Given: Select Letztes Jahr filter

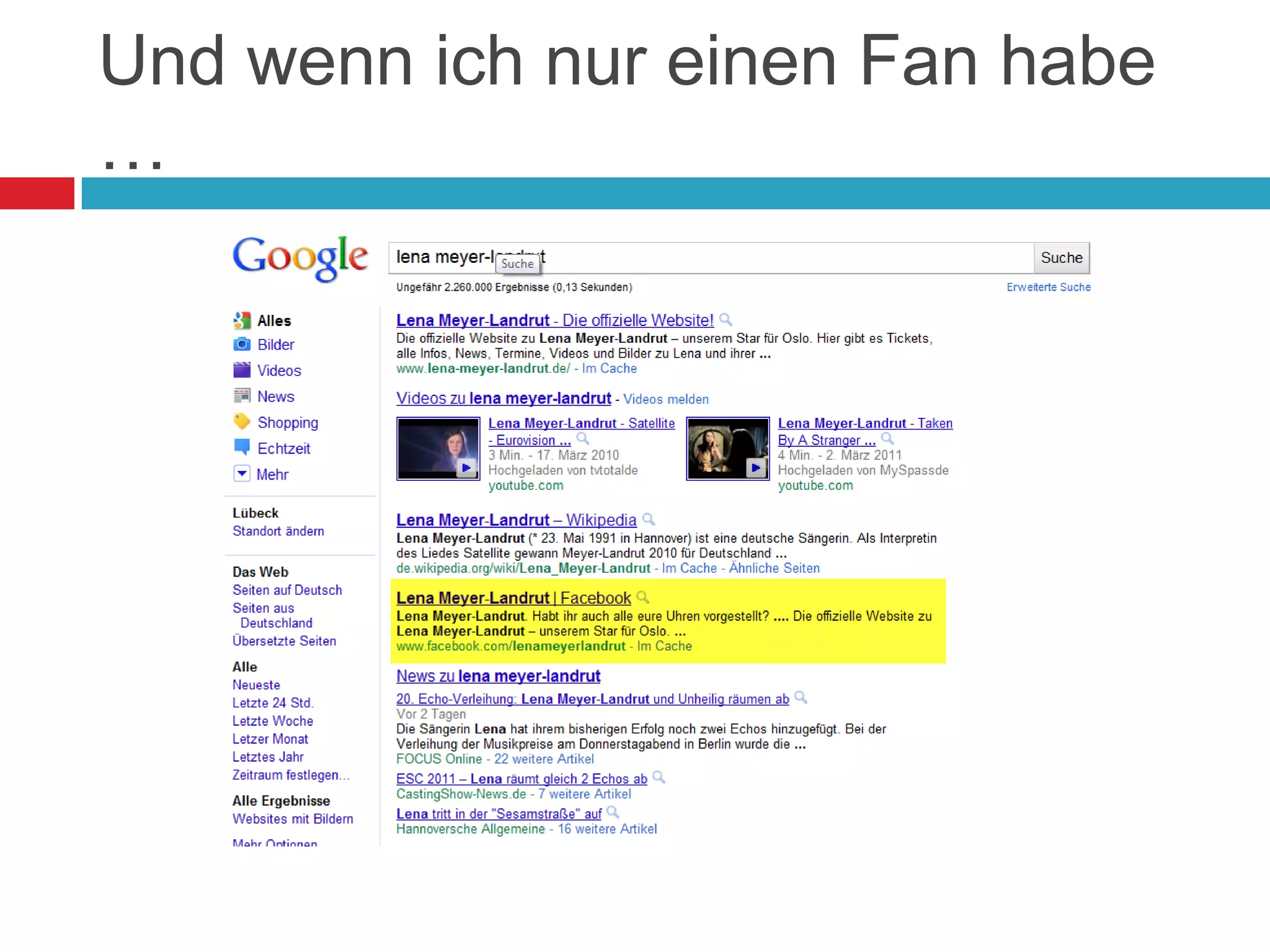Looking at the screenshot, I should (268, 757).
